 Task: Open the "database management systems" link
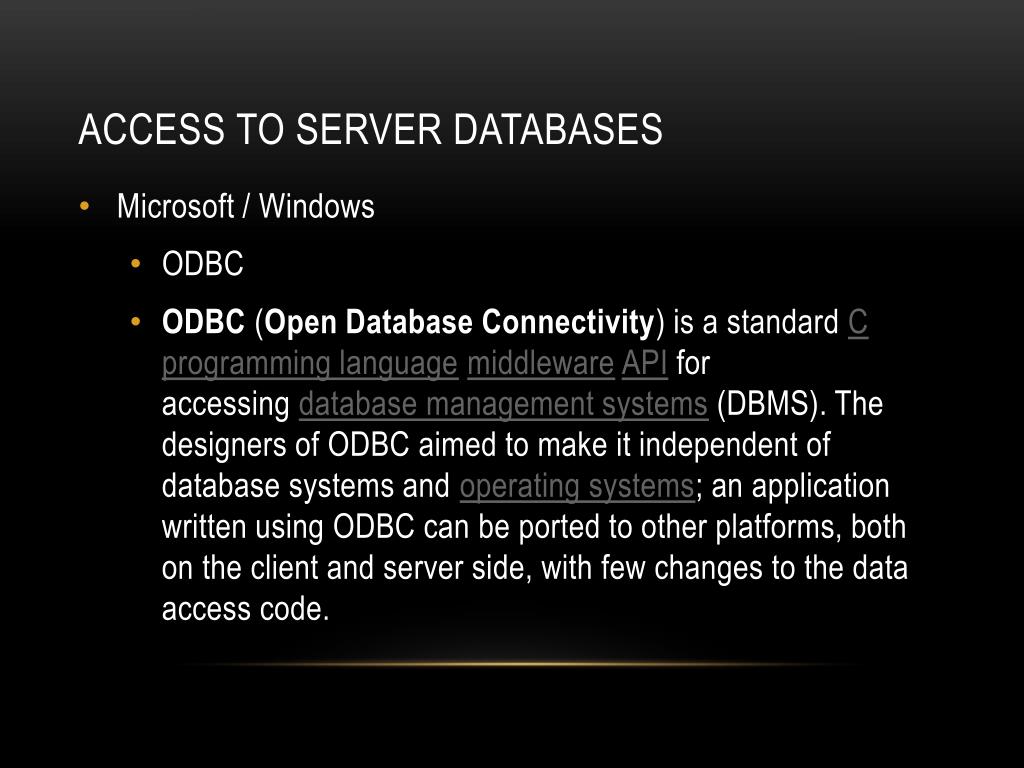click(x=504, y=405)
